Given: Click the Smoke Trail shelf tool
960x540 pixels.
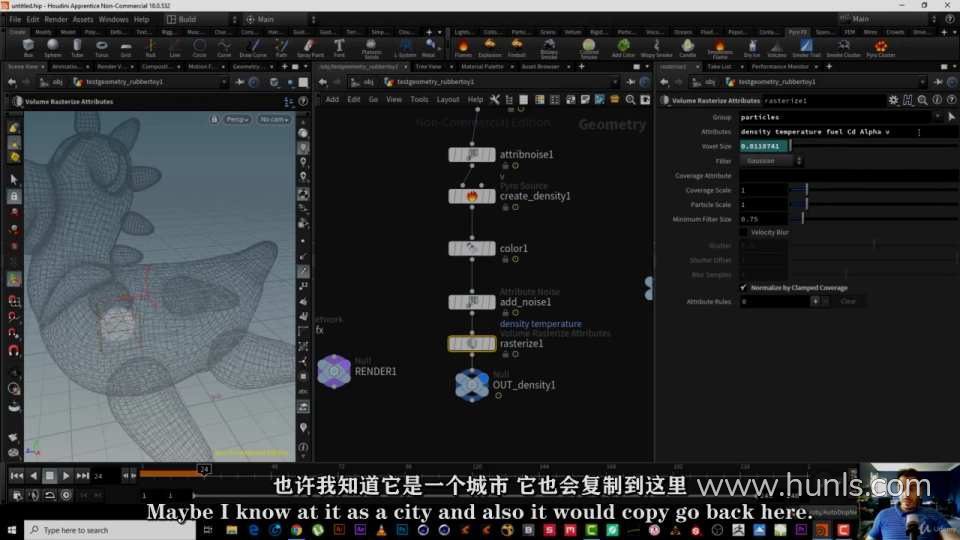Looking at the screenshot, I should tap(806, 47).
